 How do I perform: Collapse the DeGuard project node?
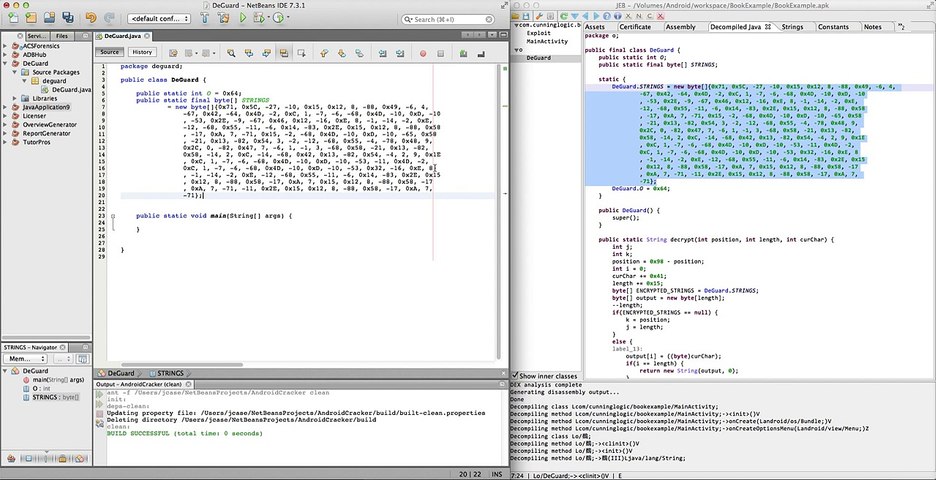[5, 63]
